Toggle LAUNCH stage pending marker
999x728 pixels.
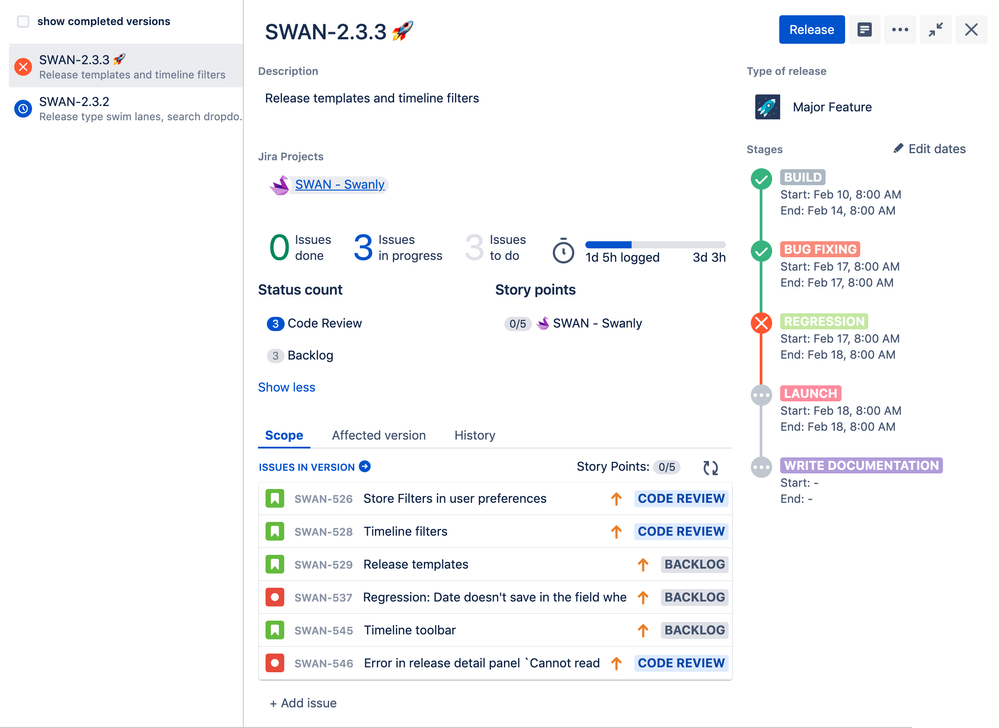coord(761,395)
